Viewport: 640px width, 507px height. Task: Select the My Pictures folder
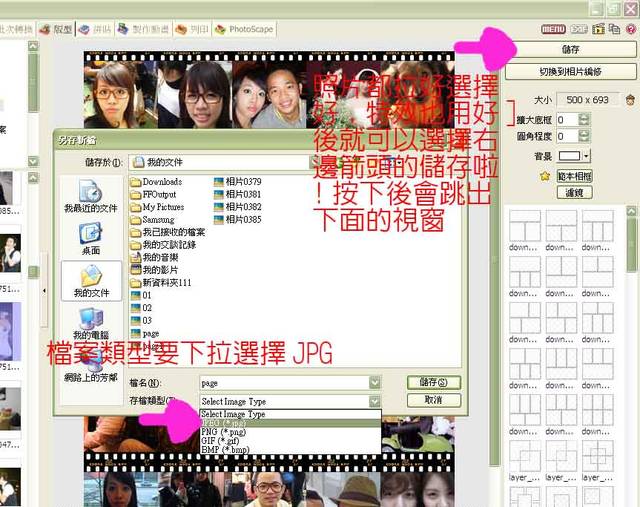(x=158, y=207)
